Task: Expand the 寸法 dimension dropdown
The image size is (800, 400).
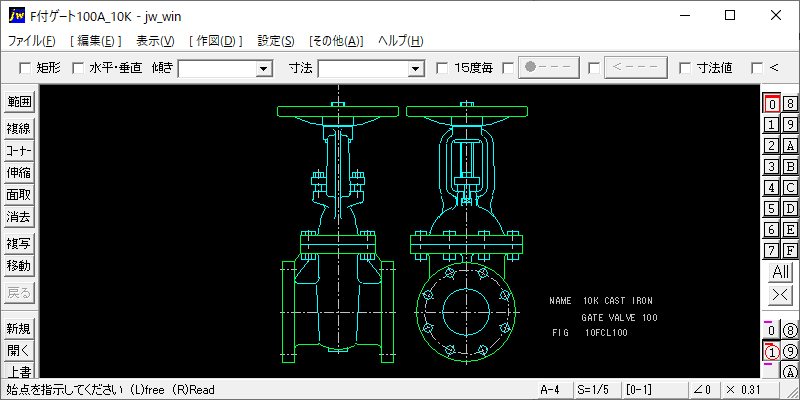Action: click(416, 68)
